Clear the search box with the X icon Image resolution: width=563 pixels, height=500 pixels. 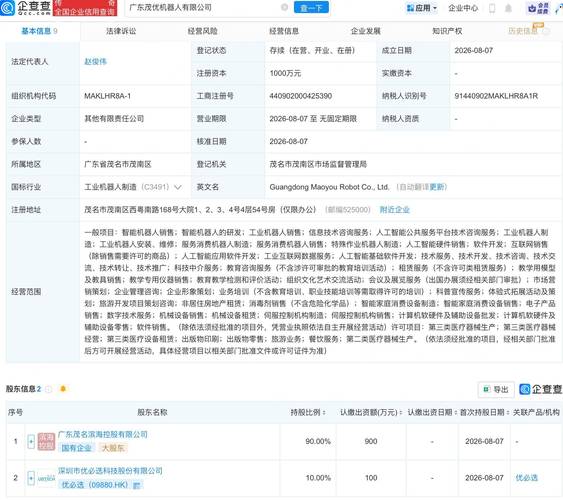284,7
